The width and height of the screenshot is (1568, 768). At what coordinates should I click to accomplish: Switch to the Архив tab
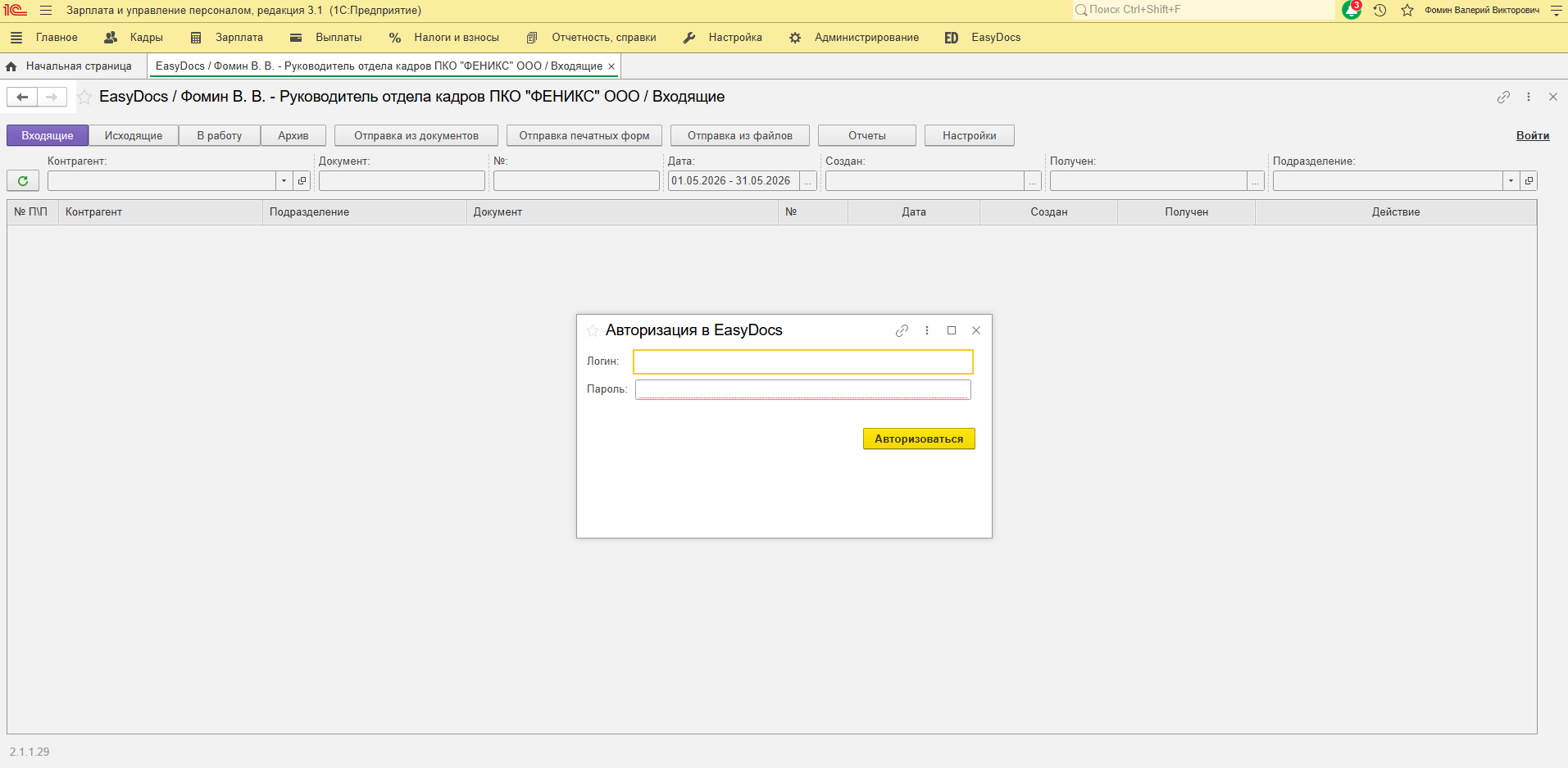(x=293, y=136)
